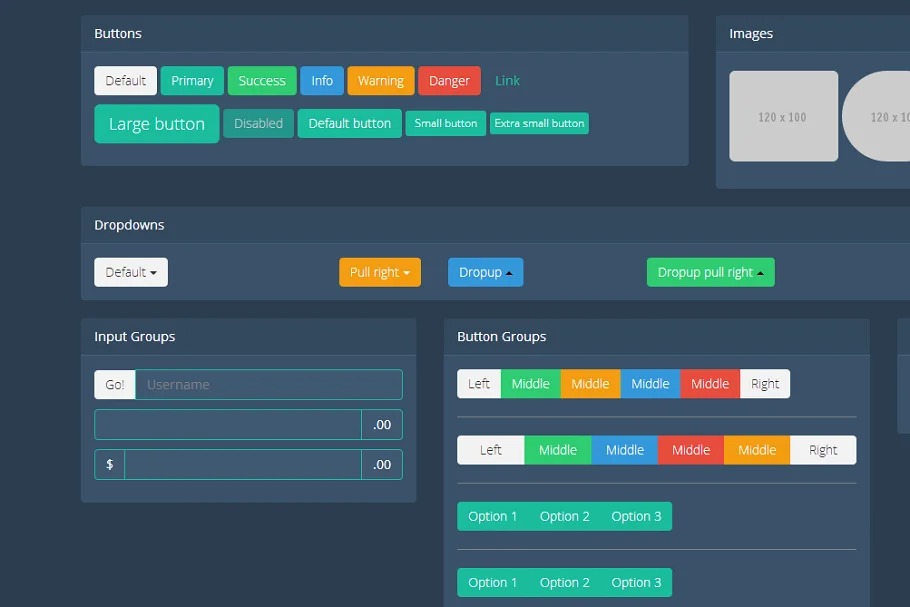The image size is (910, 607).
Task: Follow the teal Link text
Action: tap(507, 81)
